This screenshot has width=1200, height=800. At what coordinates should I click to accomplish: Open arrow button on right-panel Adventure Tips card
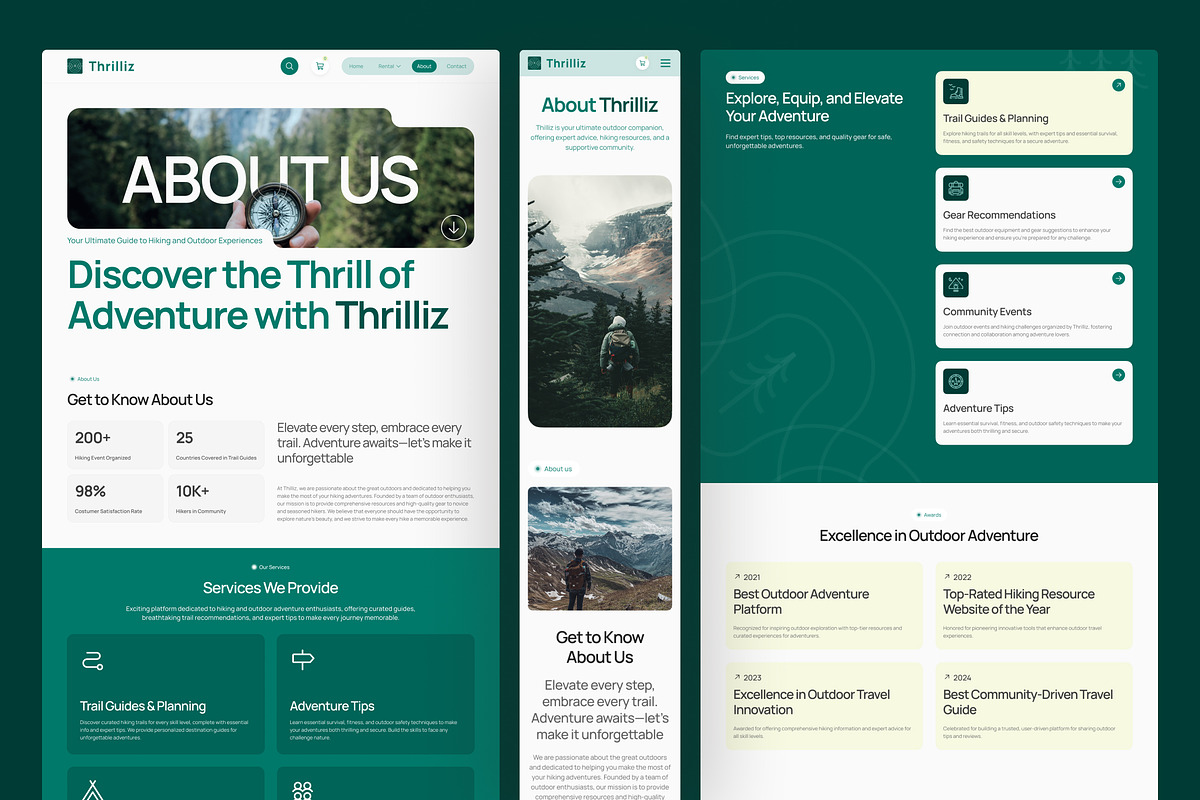(1118, 375)
